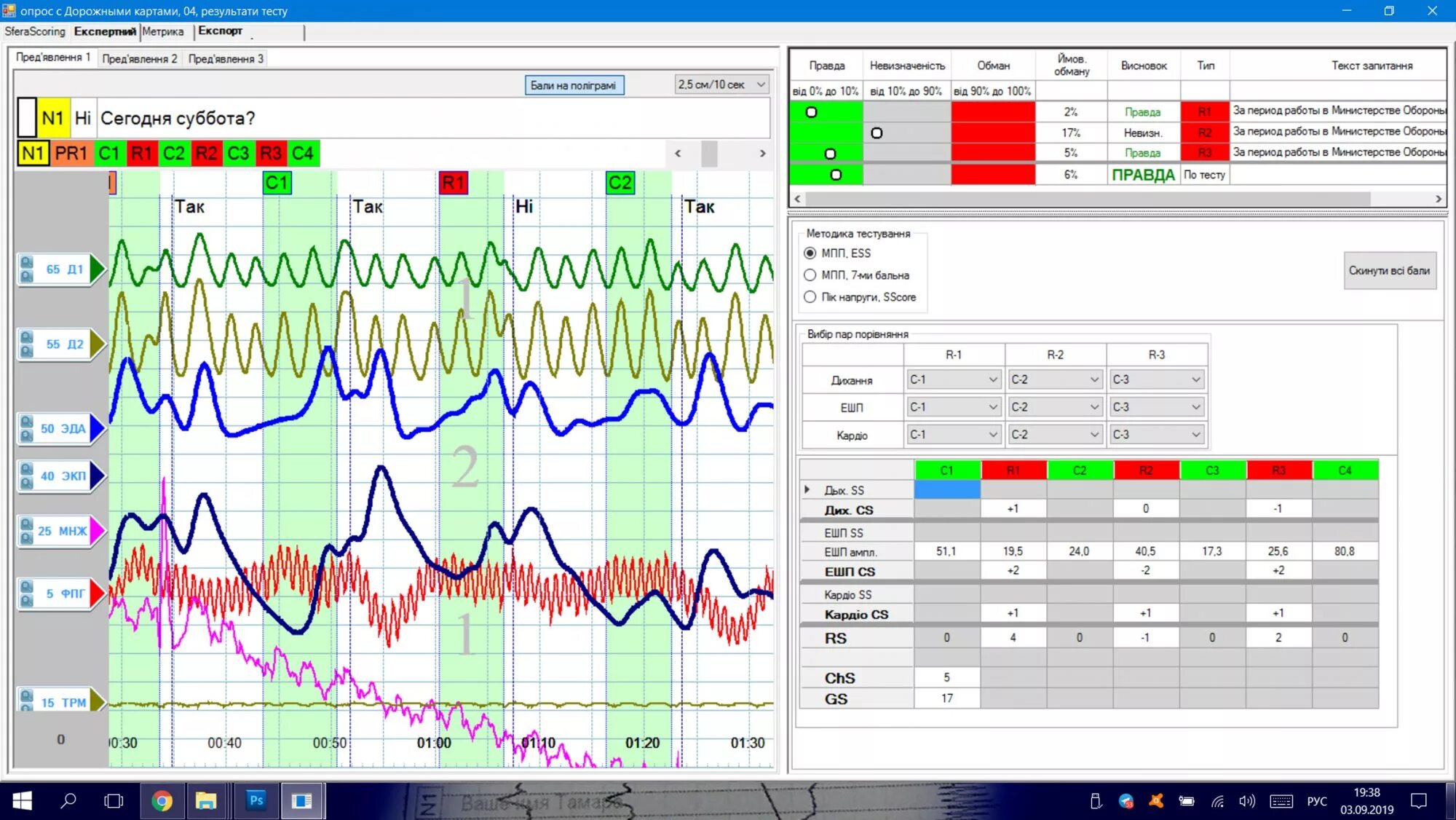
Task: Select the МПП, 7-ми бальна radio option
Action: coord(810,275)
